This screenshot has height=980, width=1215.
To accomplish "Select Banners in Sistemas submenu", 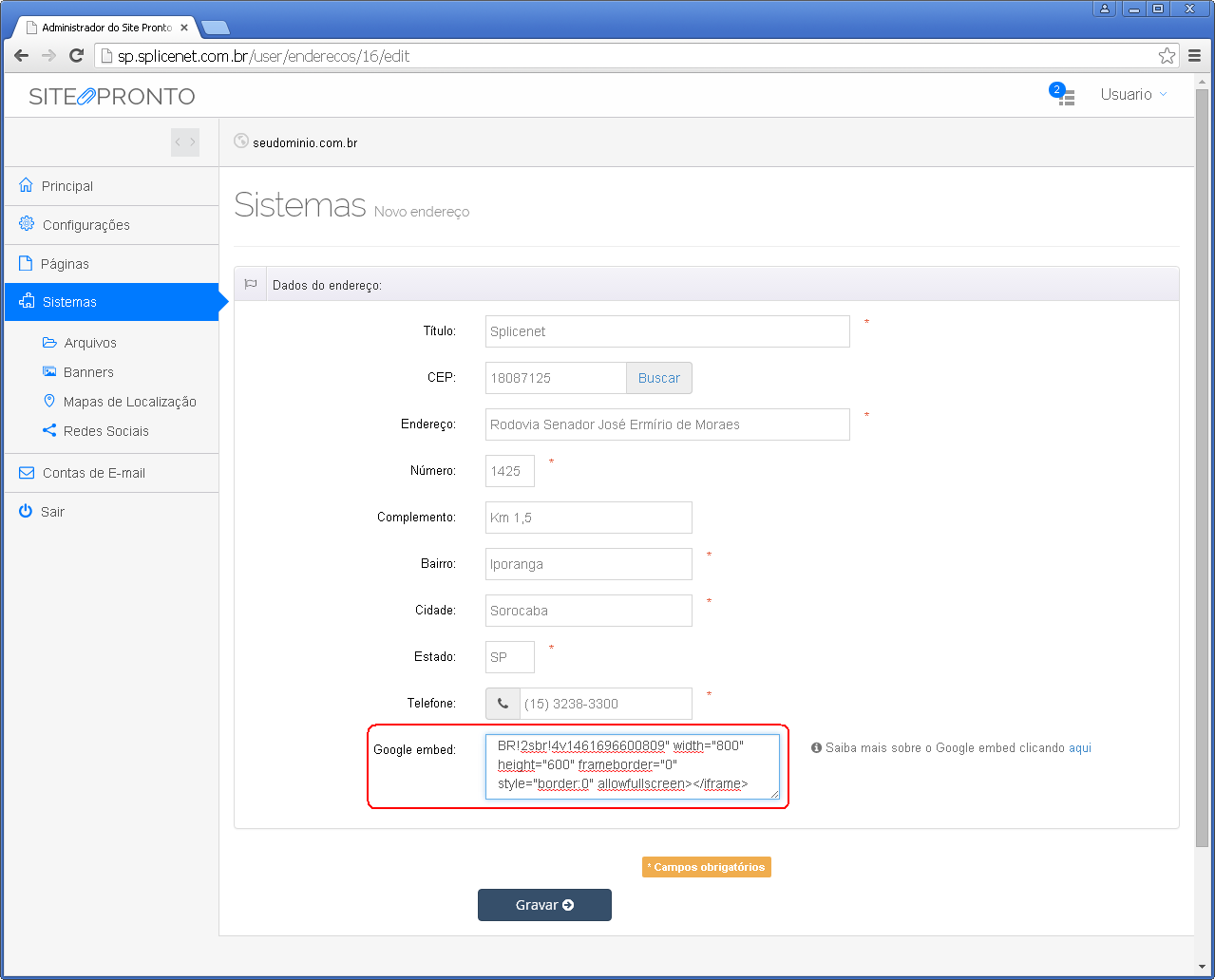I will (88, 372).
